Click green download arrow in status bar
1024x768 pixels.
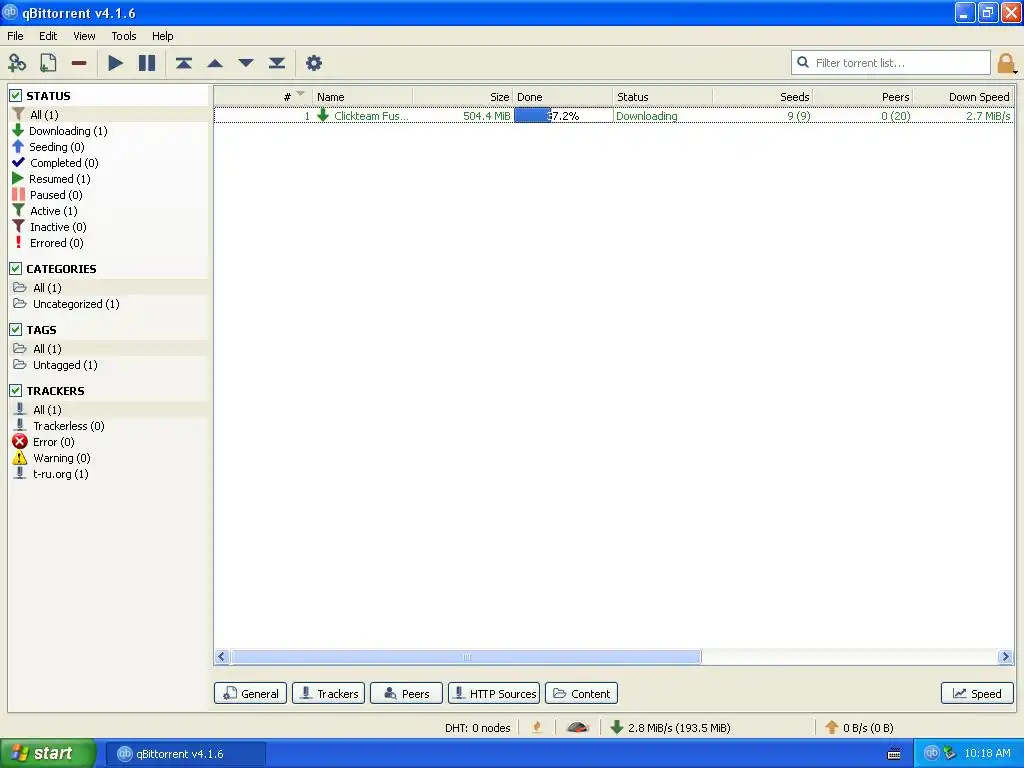[x=616, y=727]
